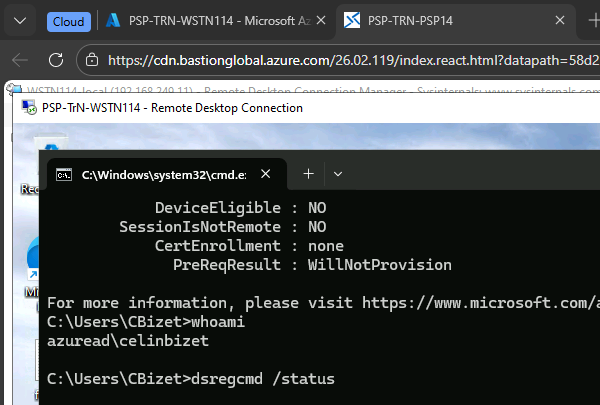Image resolution: width=600 pixels, height=405 pixels.
Task: Click the 'dsregcmd /status' command line
Action: point(191,379)
